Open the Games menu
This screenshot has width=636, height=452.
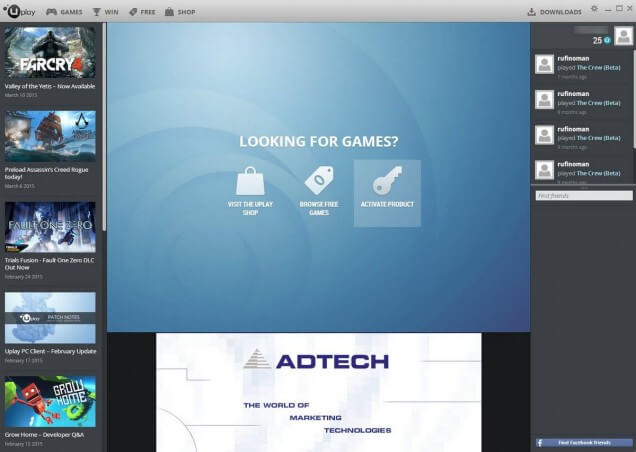64,12
